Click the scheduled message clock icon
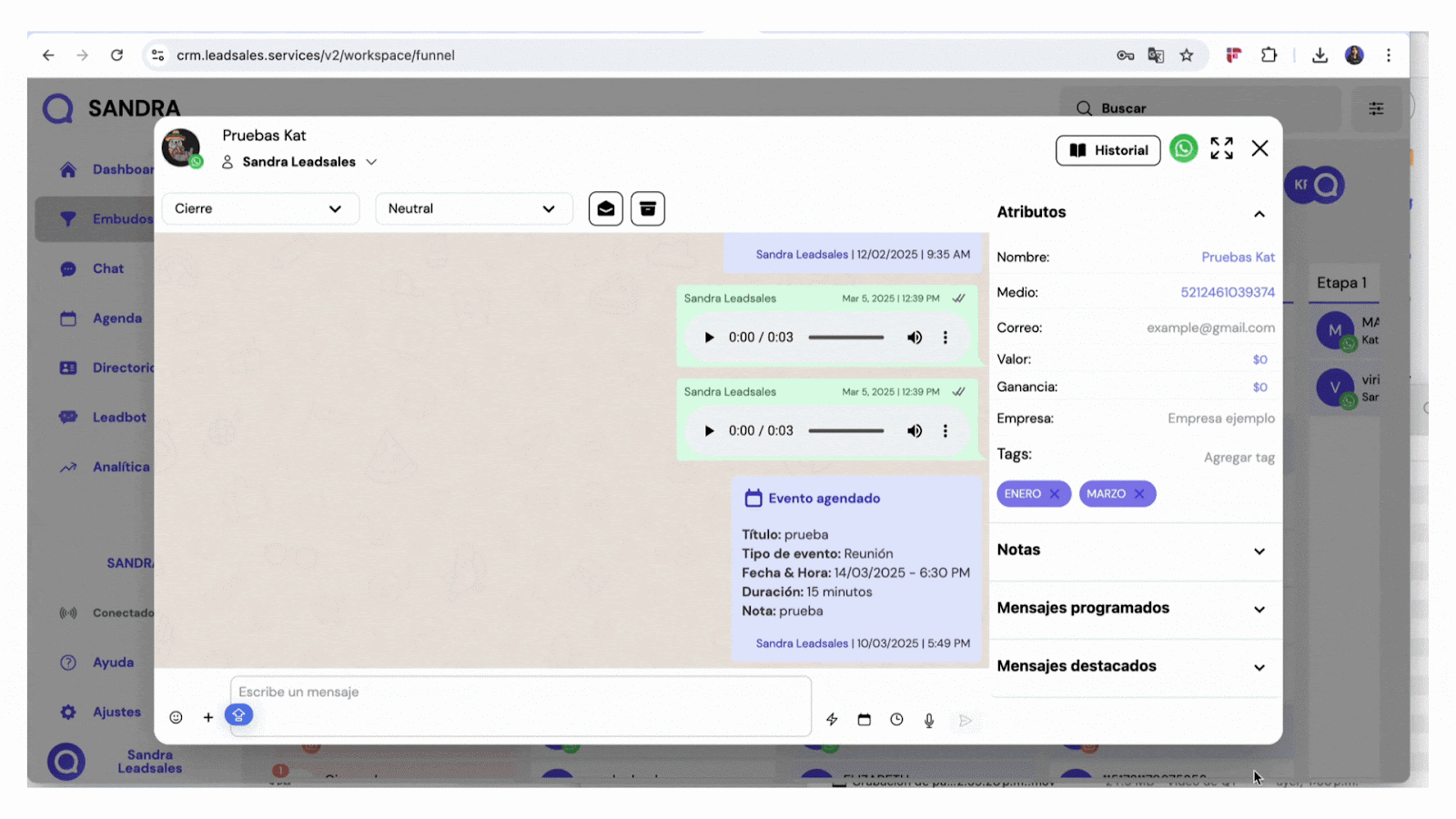 896,720
